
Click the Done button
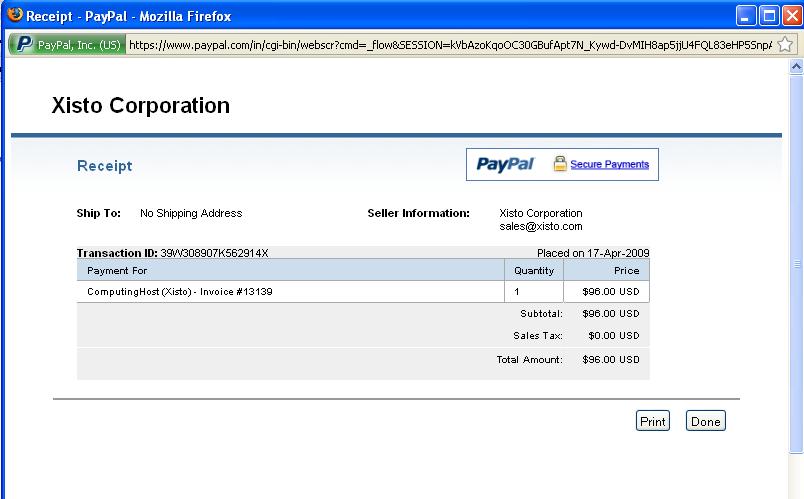pos(706,421)
